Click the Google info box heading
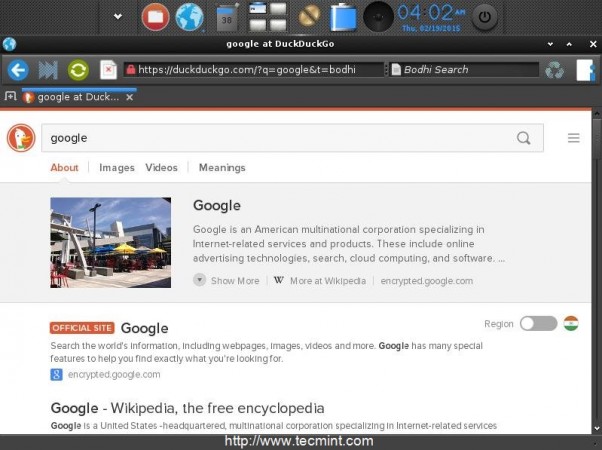The width and height of the screenshot is (602, 450). [x=217, y=205]
